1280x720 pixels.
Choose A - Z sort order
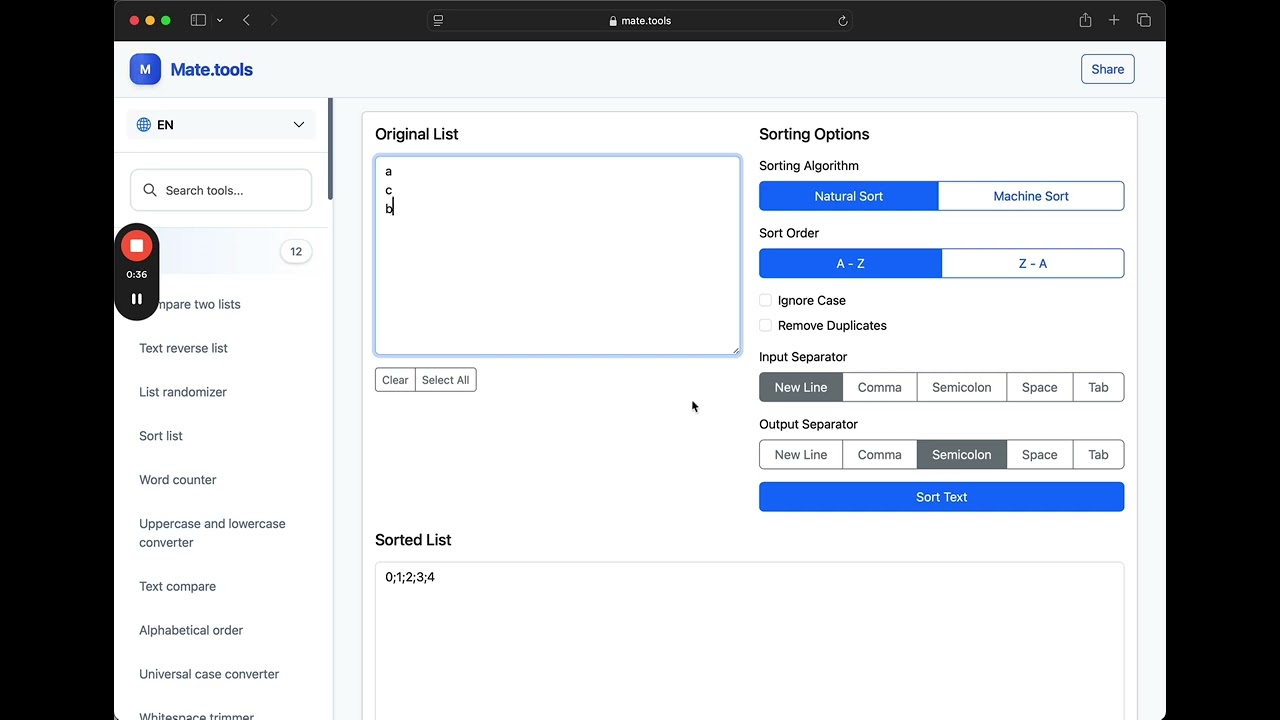(x=850, y=263)
